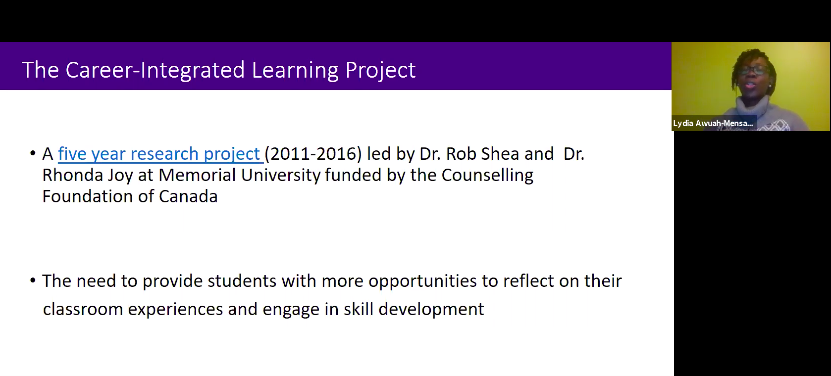Click the text "Counselling Foundation of Canada"

(288, 186)
